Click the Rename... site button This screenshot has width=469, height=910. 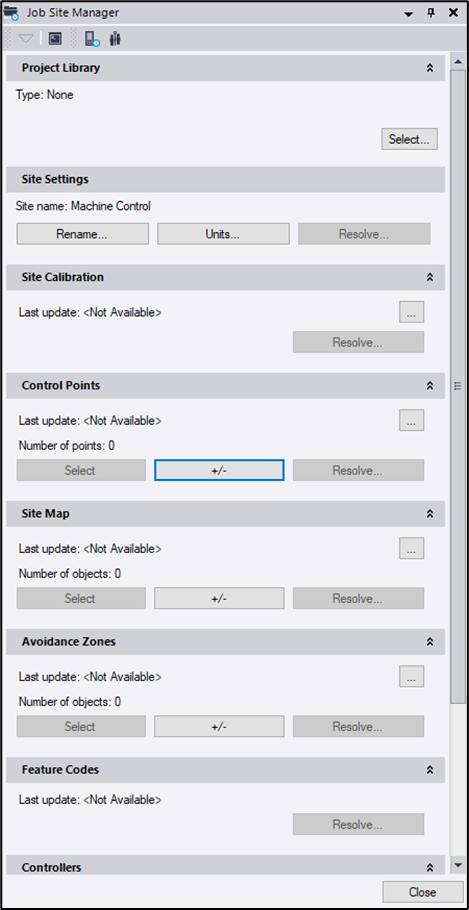coord(82,234)
